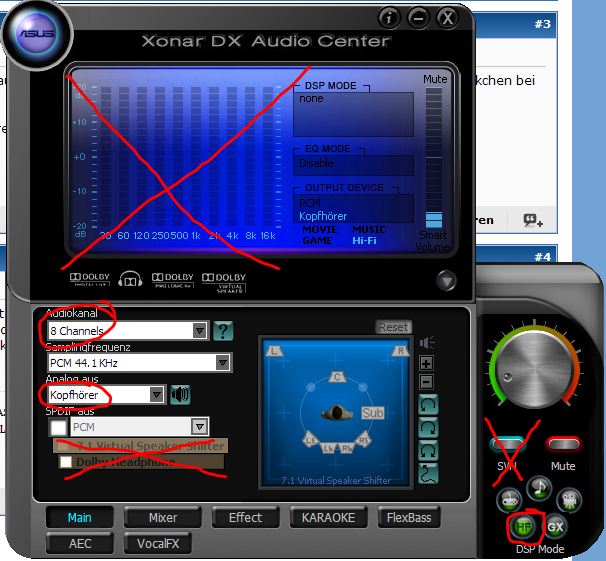Minimize the Xonar Audio Center window
Screen dimensions: 606x561
[x=418, y=18]
